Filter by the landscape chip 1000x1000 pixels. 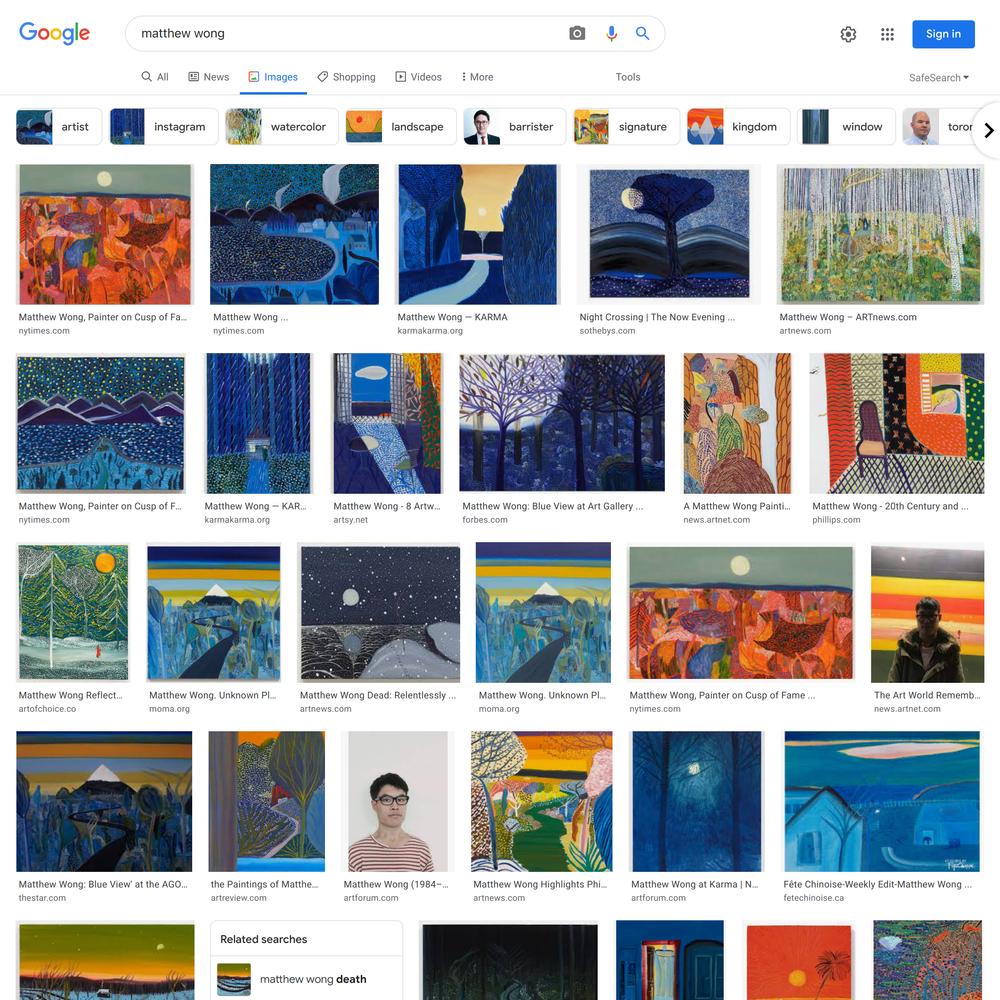point(401,126)
